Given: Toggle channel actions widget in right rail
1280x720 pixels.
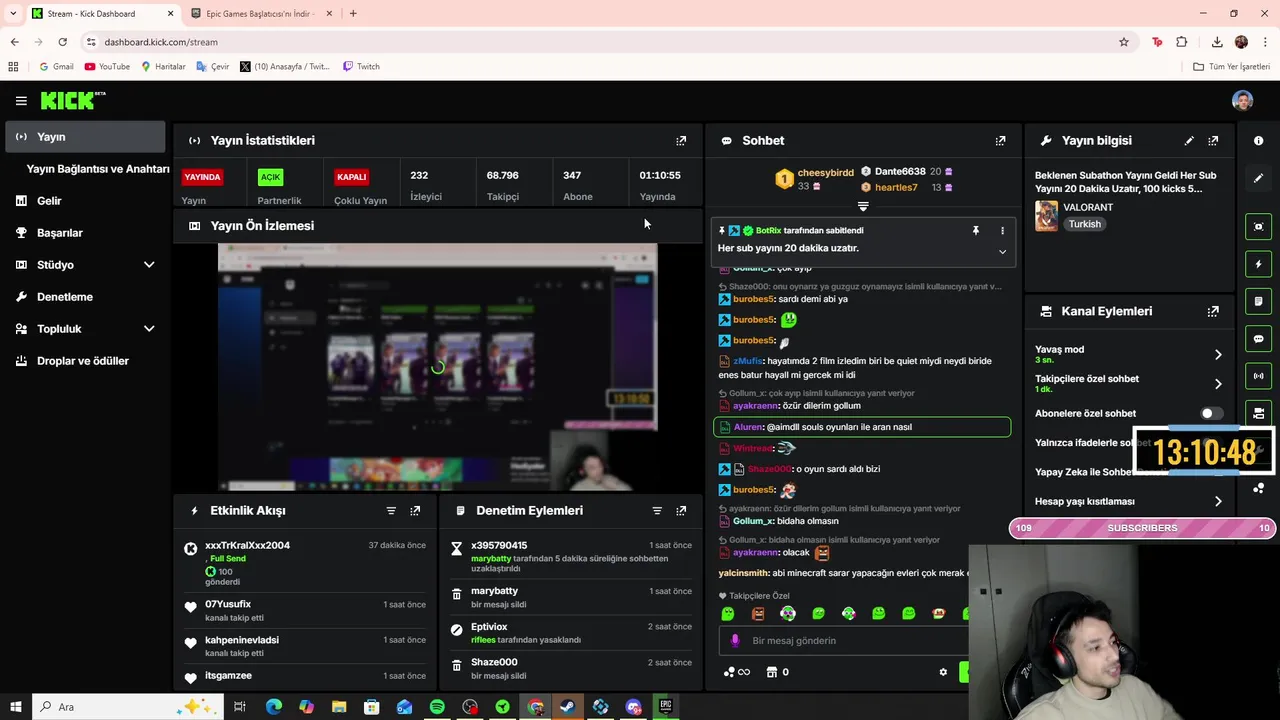Looking at the screenshot, I should [x=1258, y=413].
